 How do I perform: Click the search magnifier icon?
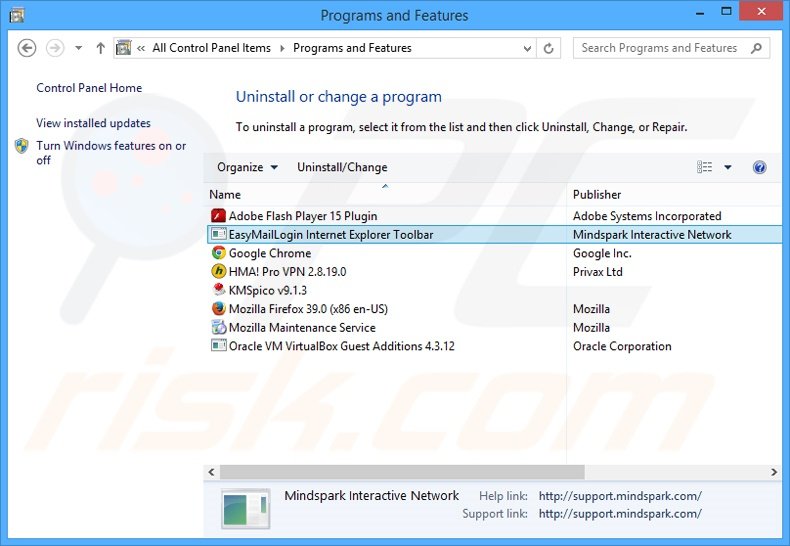point(756,48)
